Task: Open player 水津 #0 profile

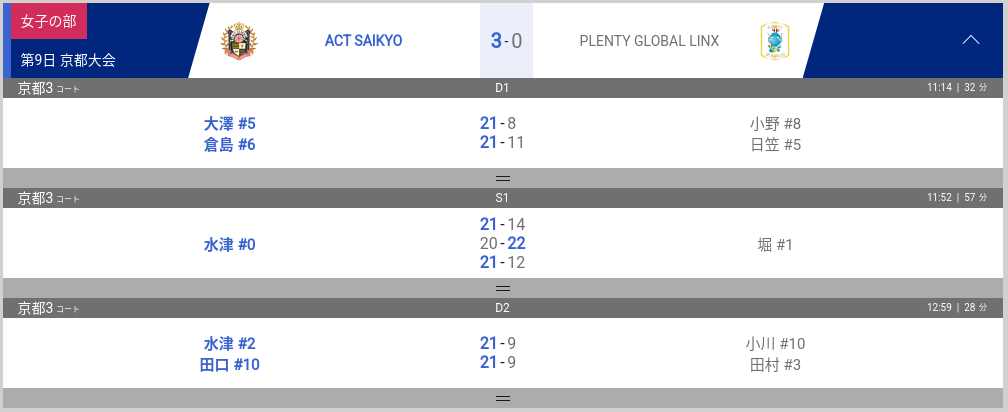Action: [x=230, y=244]
